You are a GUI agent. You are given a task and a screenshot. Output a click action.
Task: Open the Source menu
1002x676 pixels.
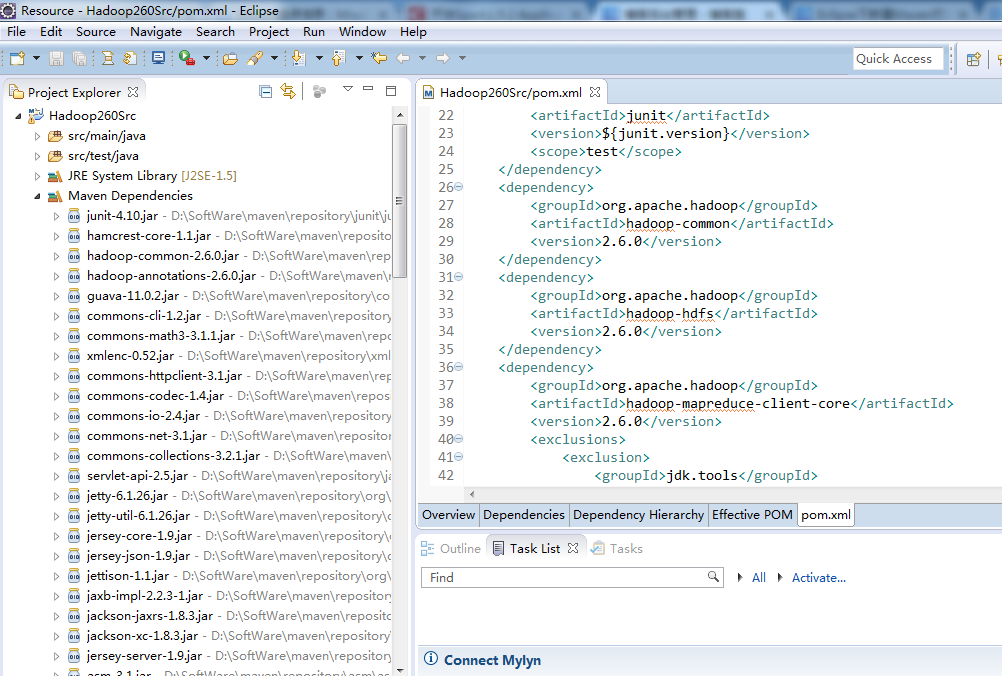point(96,31)
